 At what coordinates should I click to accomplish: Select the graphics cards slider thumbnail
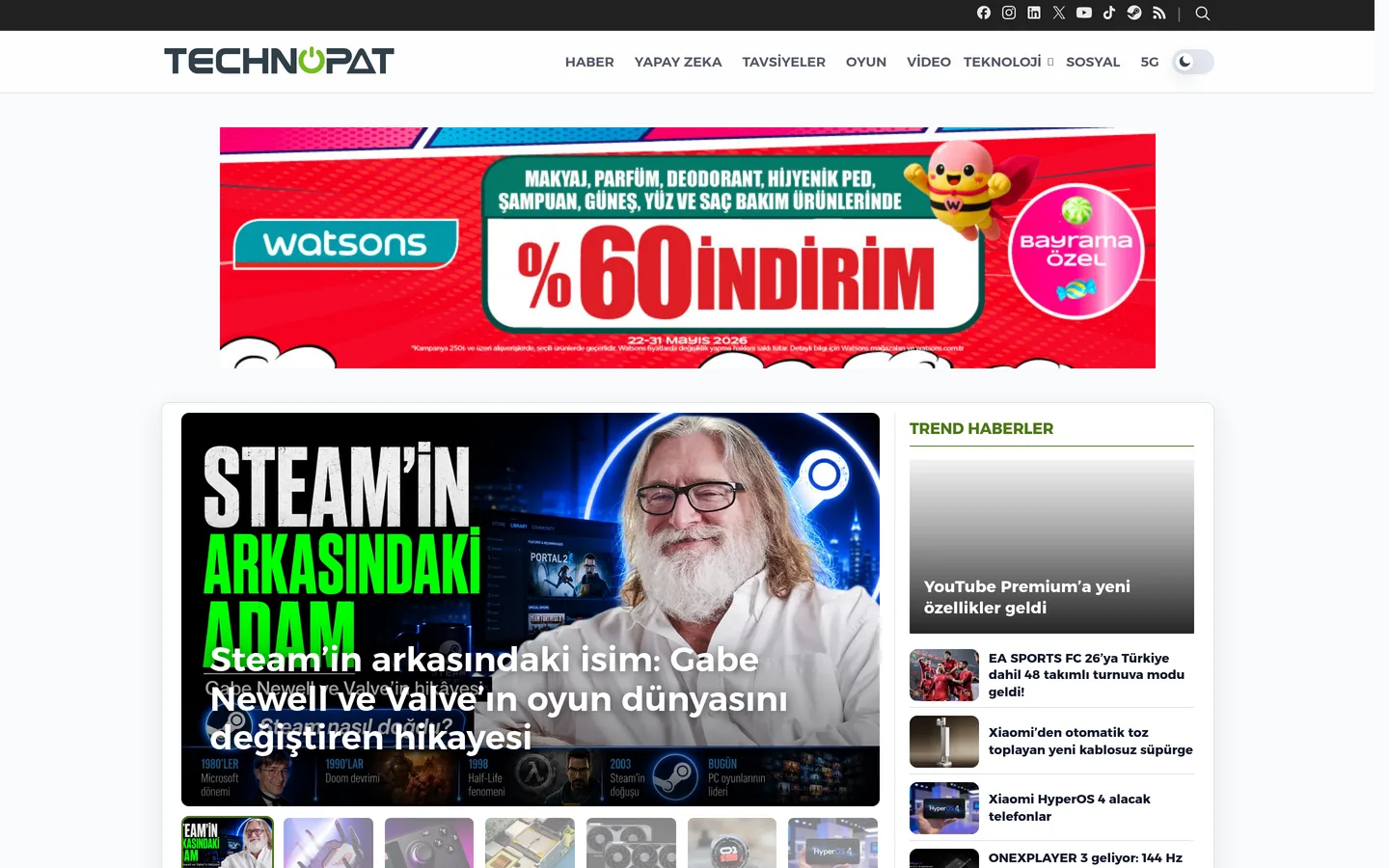(631, 843)
